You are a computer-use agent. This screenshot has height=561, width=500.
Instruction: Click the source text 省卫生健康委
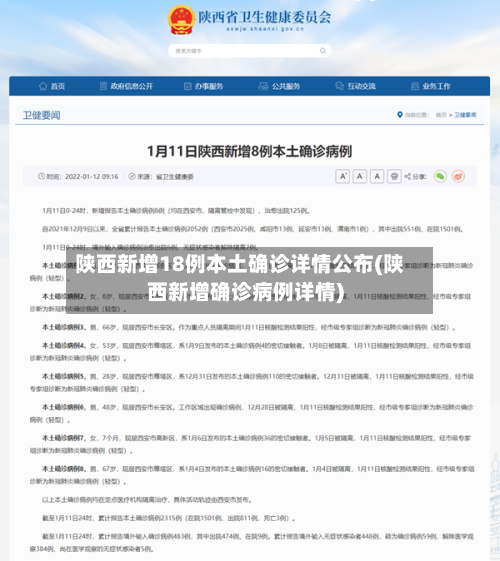click(175, 177)
